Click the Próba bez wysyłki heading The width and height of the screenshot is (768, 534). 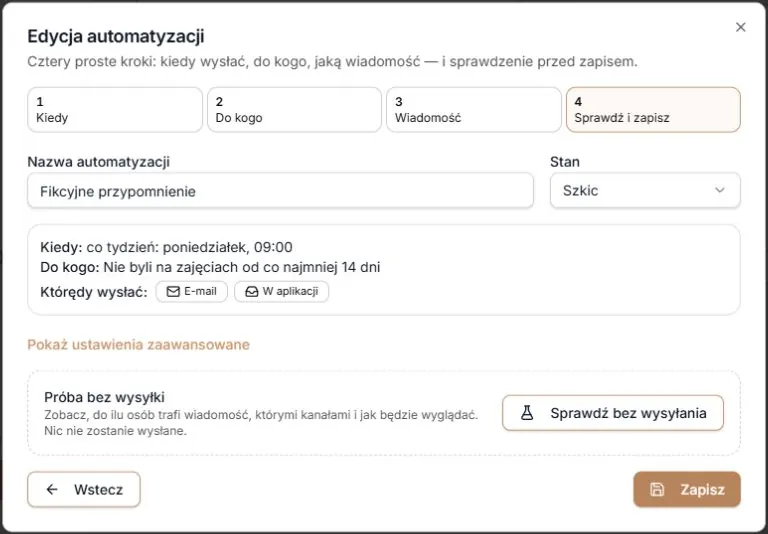(104, 397)
